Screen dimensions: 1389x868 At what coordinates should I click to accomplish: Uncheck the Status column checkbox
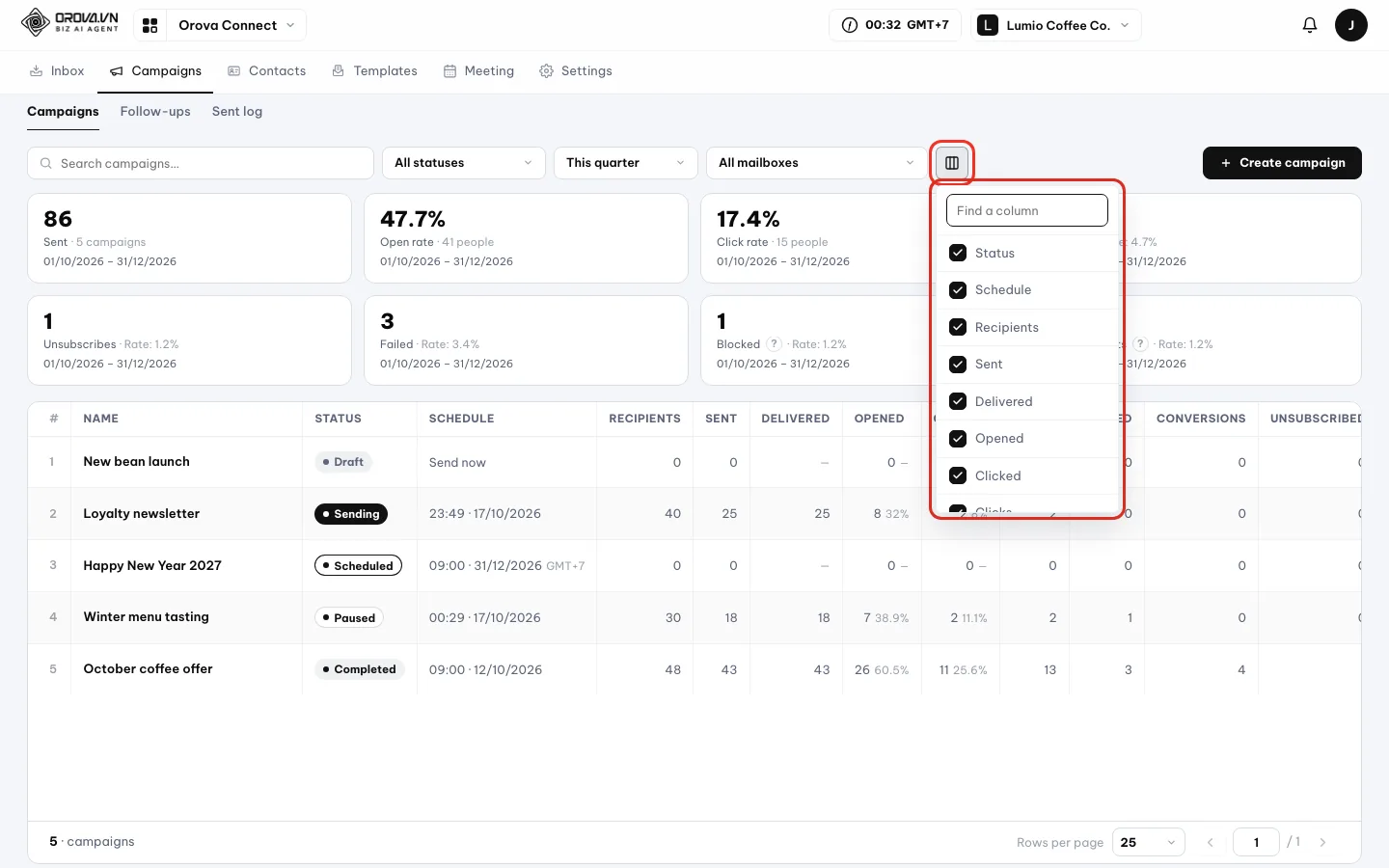pos(958,253)
